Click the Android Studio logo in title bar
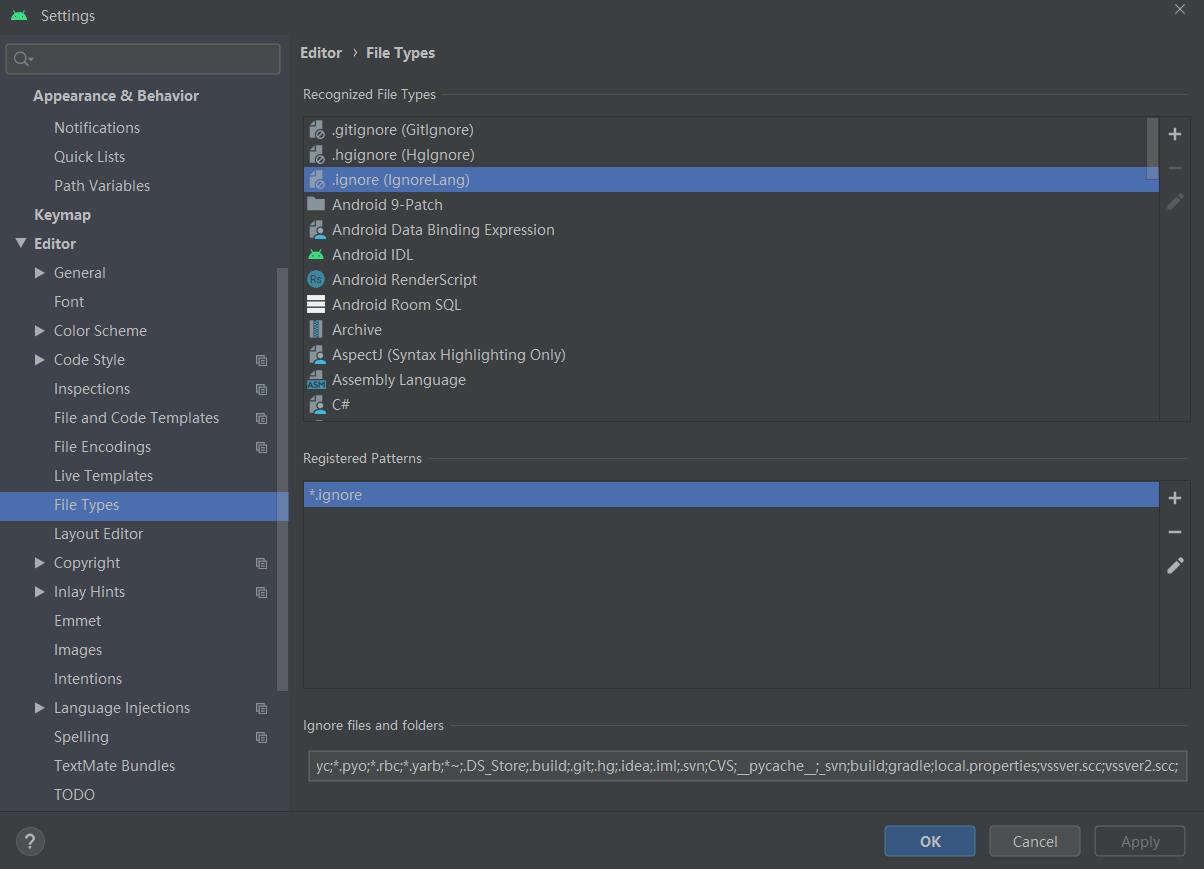 click(19, 16)
